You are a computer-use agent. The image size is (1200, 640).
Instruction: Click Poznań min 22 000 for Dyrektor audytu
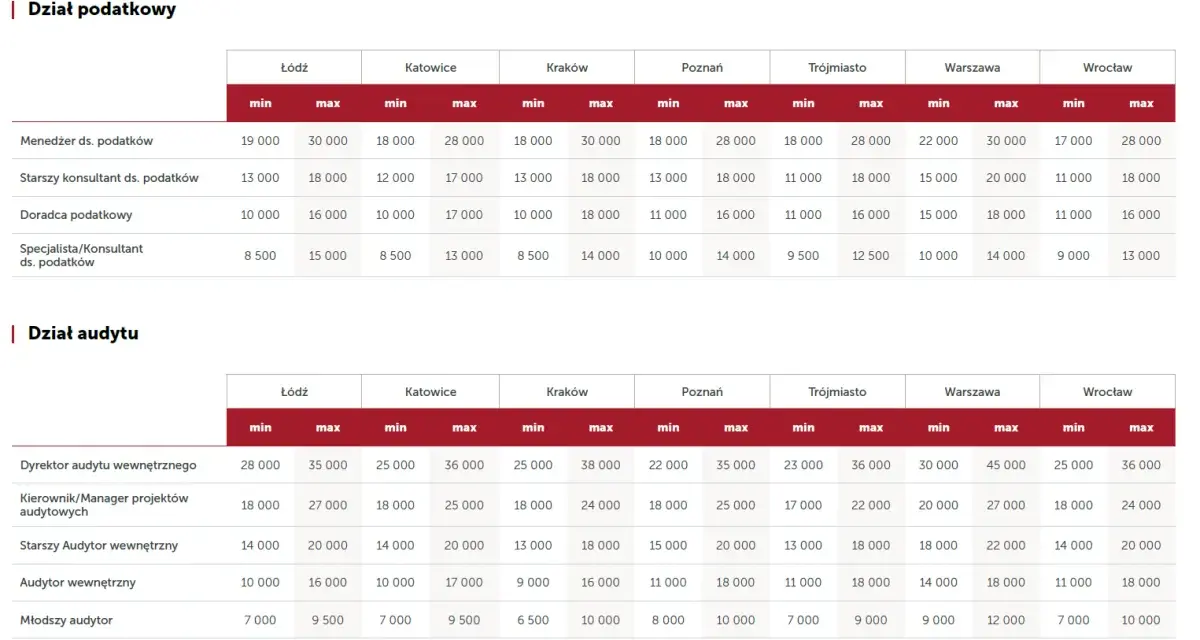668,465
